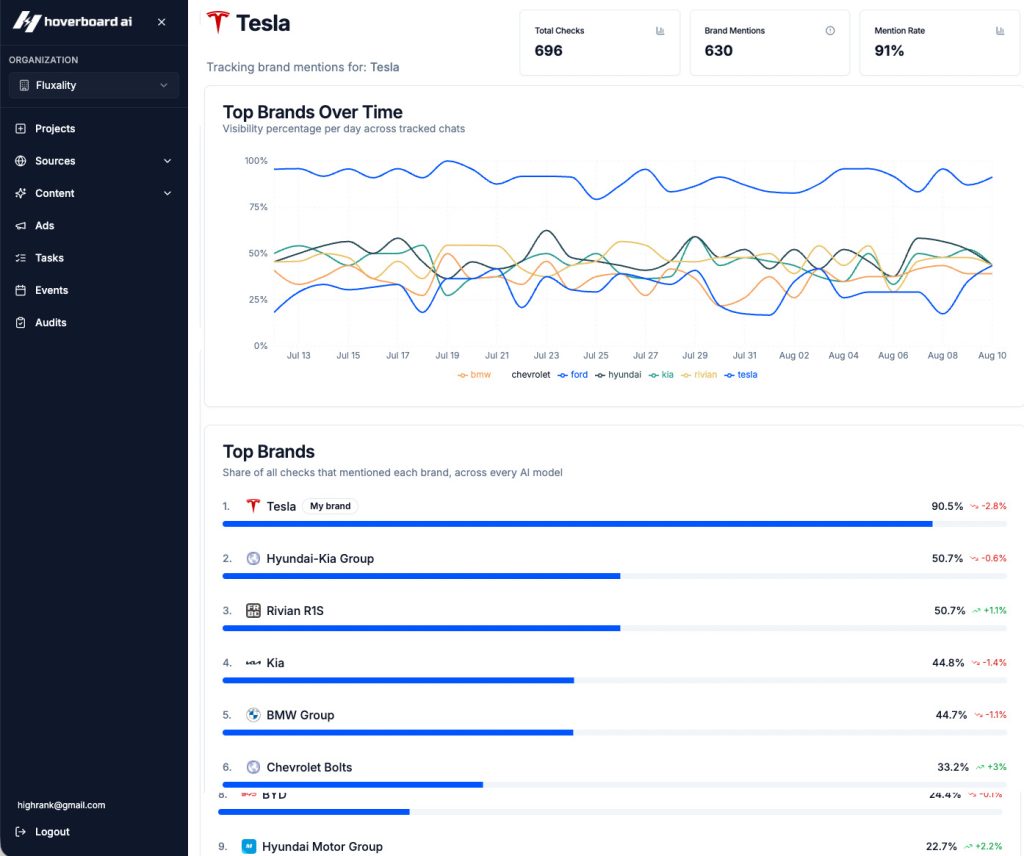Click the Tesla logo in page header
1024x856 pixels.
pos(217,22)
